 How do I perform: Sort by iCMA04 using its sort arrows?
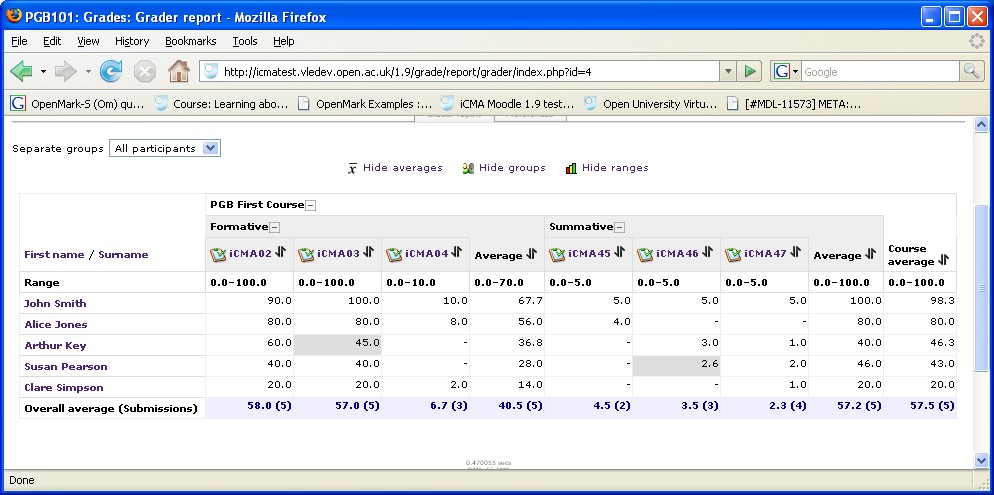(457, 253)
